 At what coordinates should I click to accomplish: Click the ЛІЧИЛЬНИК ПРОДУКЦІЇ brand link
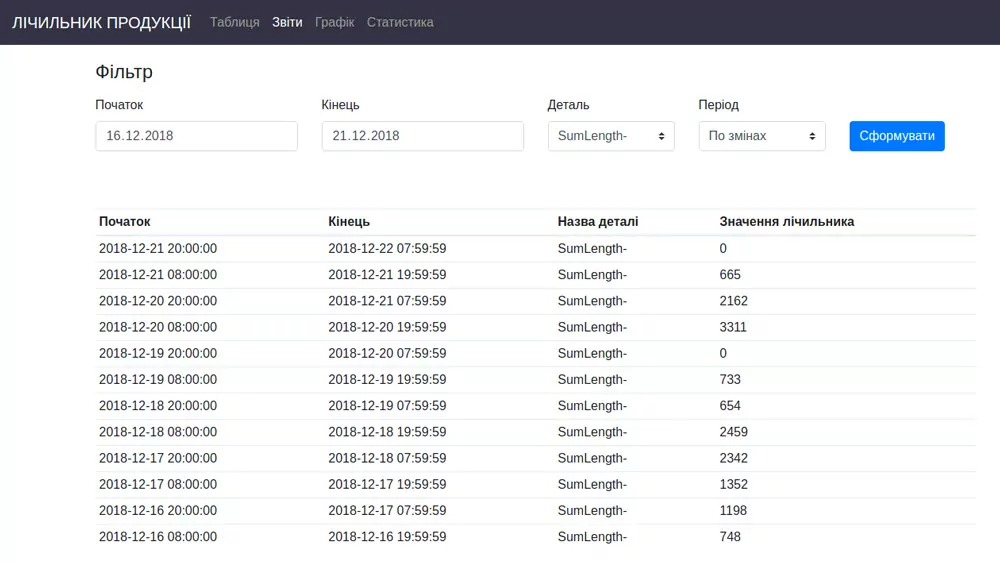(x=101, y=22)
